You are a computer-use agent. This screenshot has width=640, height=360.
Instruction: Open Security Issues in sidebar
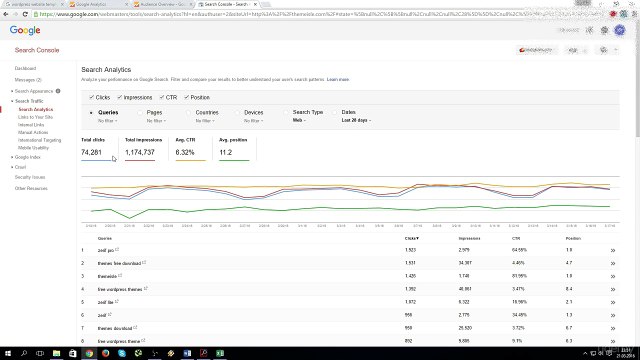[30, 177]
